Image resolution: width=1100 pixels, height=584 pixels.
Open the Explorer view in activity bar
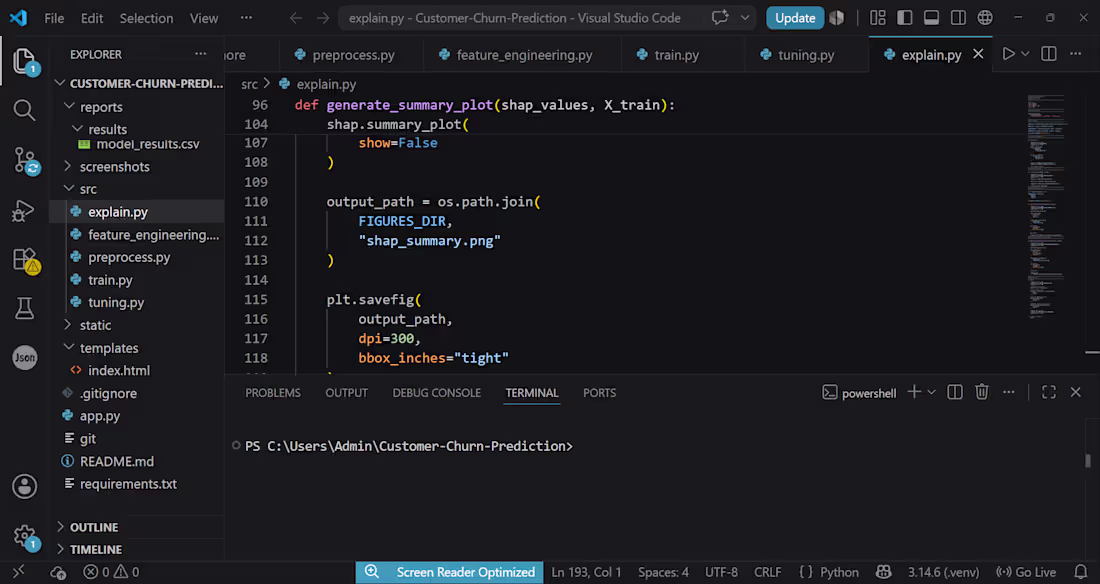(24, 61)
